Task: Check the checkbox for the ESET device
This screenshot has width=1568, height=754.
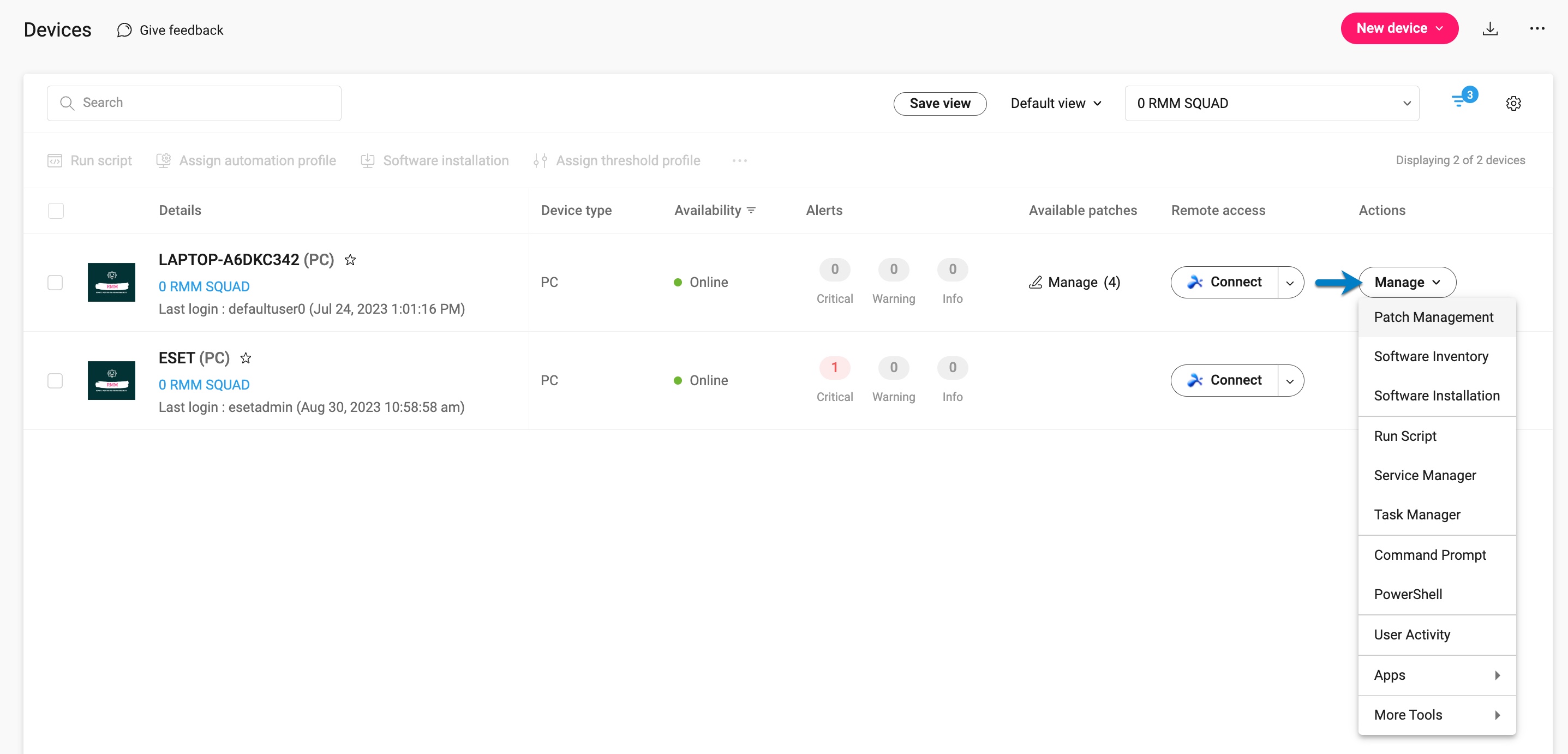Action: tap(56, 380)
